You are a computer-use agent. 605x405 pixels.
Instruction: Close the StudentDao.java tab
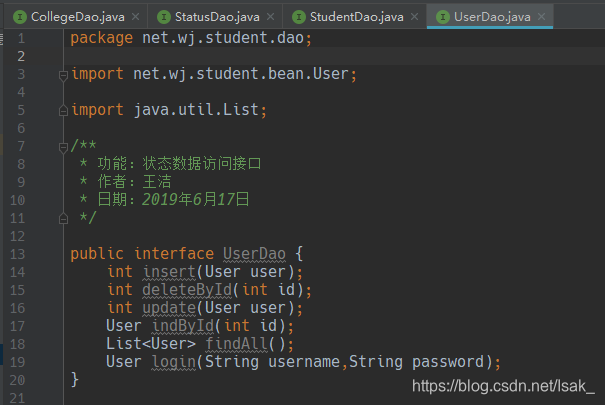point(414,17)
